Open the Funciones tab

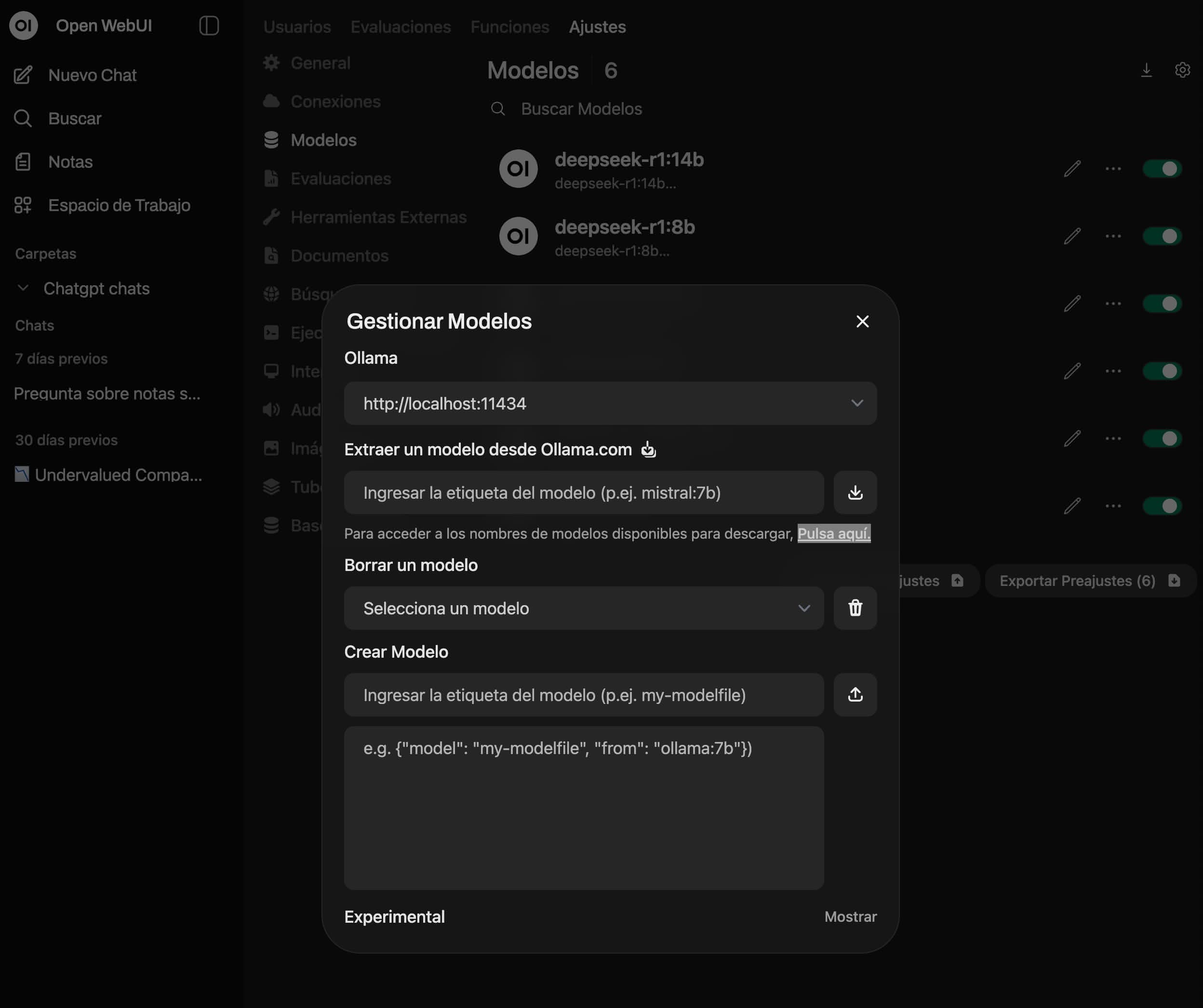tap(509, 27)
